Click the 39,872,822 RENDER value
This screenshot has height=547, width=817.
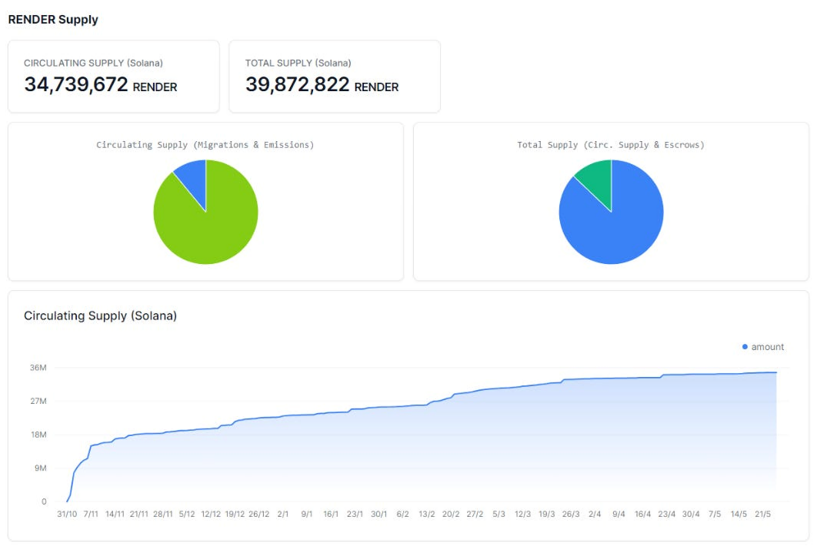[322, 84]
